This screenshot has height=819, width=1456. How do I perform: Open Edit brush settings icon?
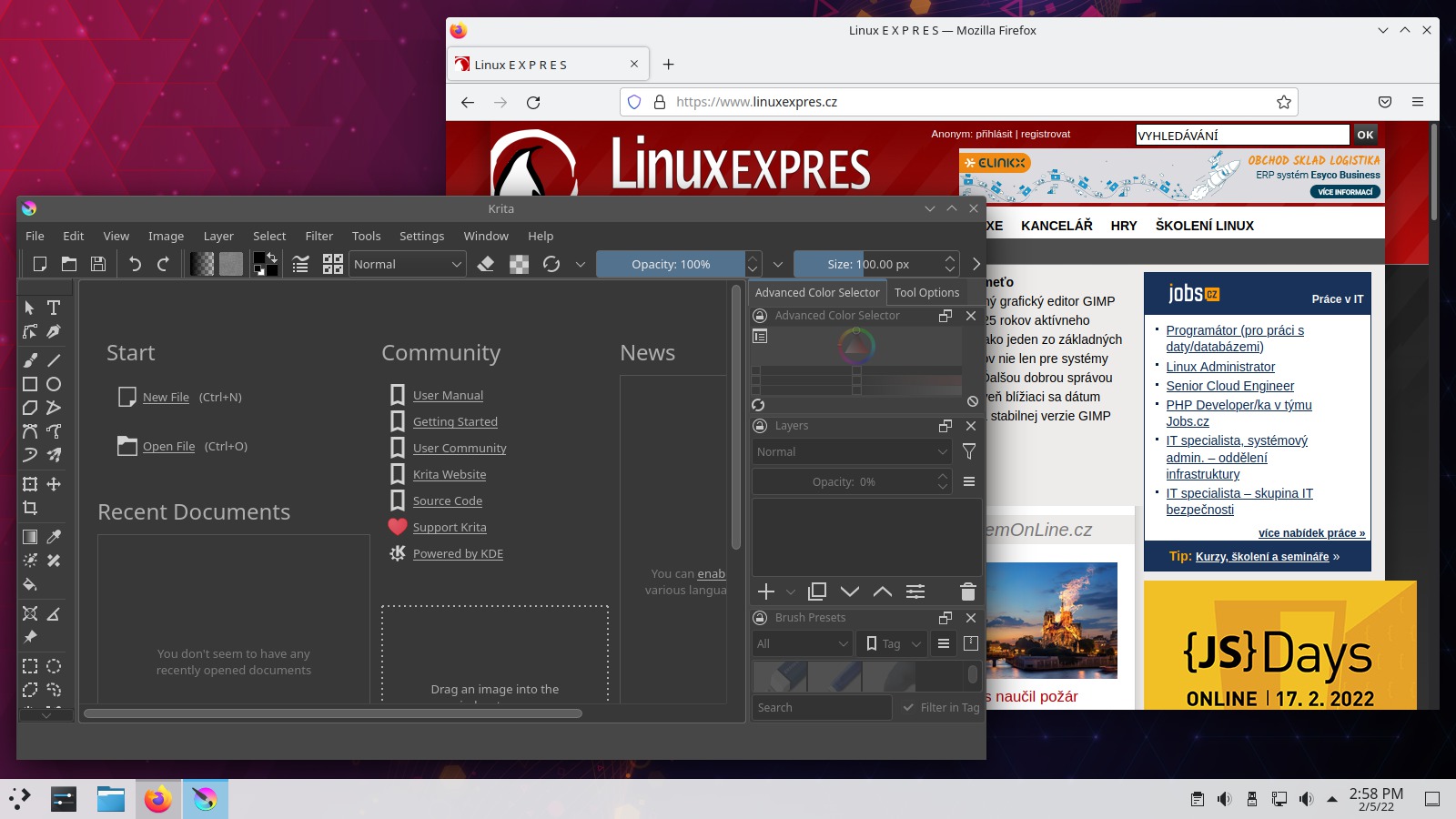click(x=300, y=264)
